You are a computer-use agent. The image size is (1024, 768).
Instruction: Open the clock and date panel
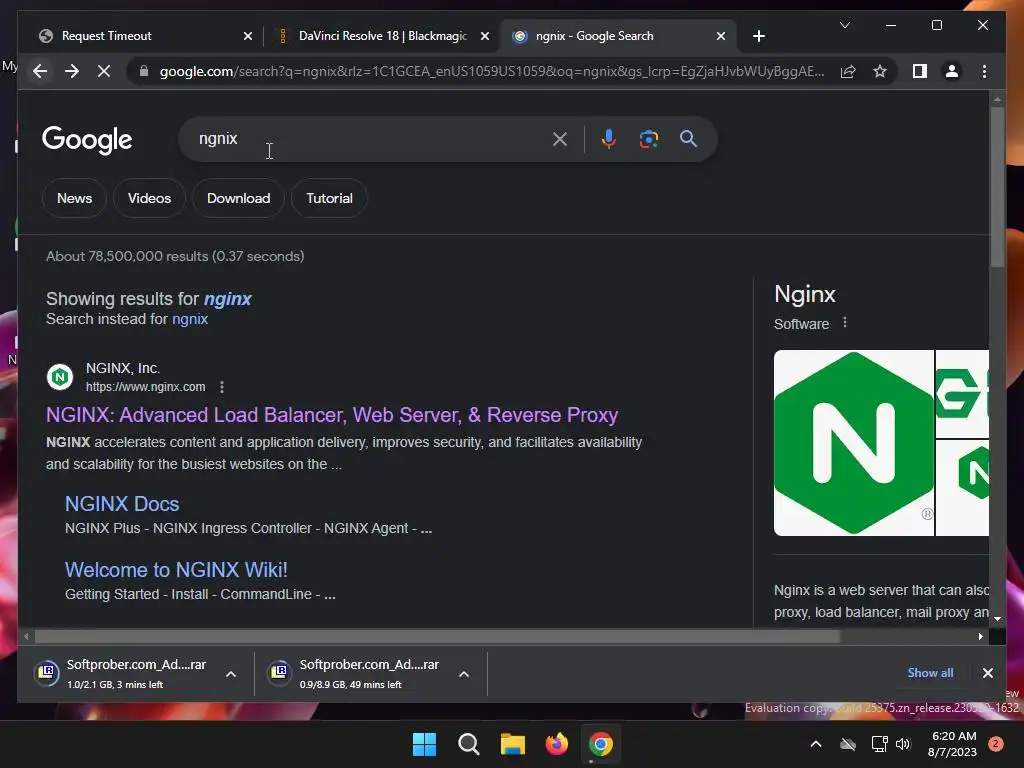coord(952,744)
